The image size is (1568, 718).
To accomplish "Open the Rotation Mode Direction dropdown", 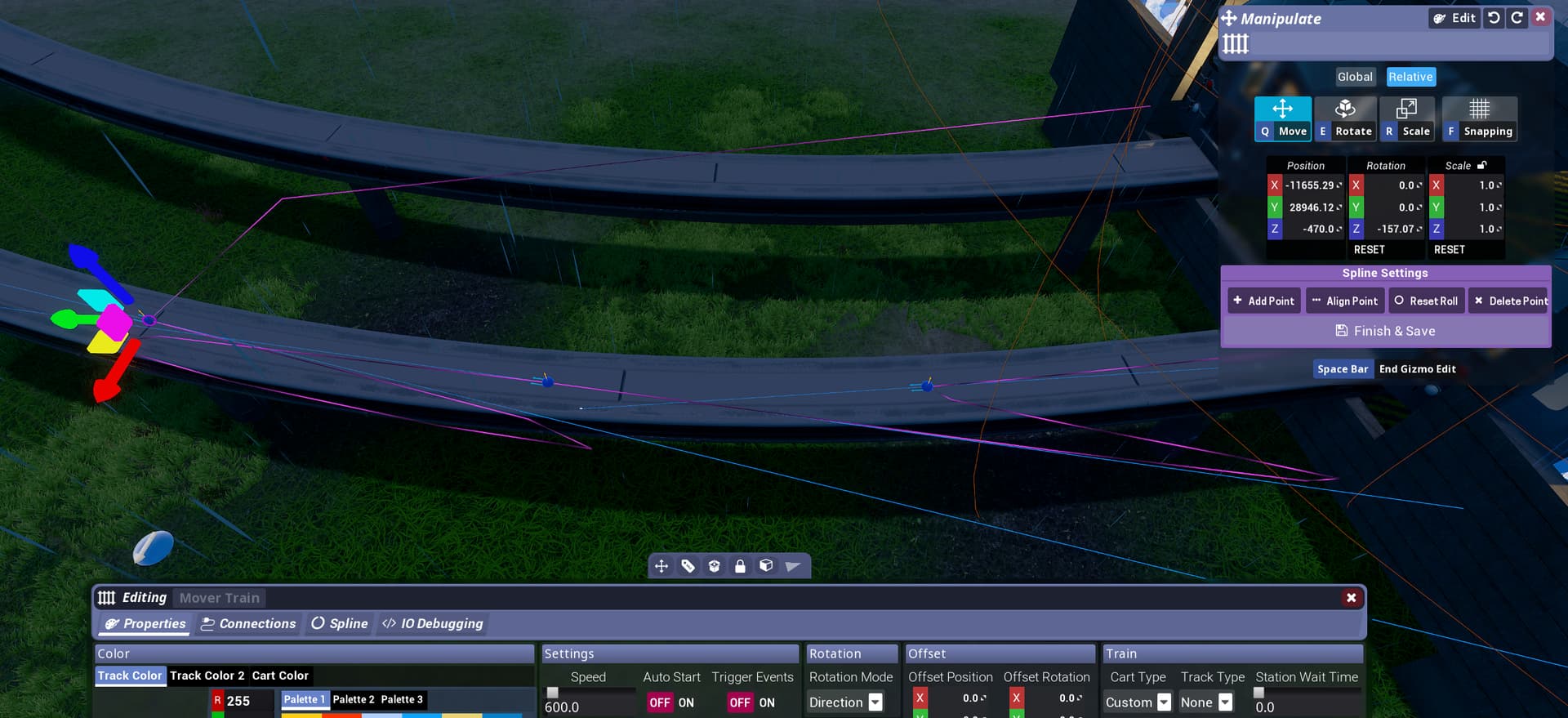I will [x=845, y=702].
